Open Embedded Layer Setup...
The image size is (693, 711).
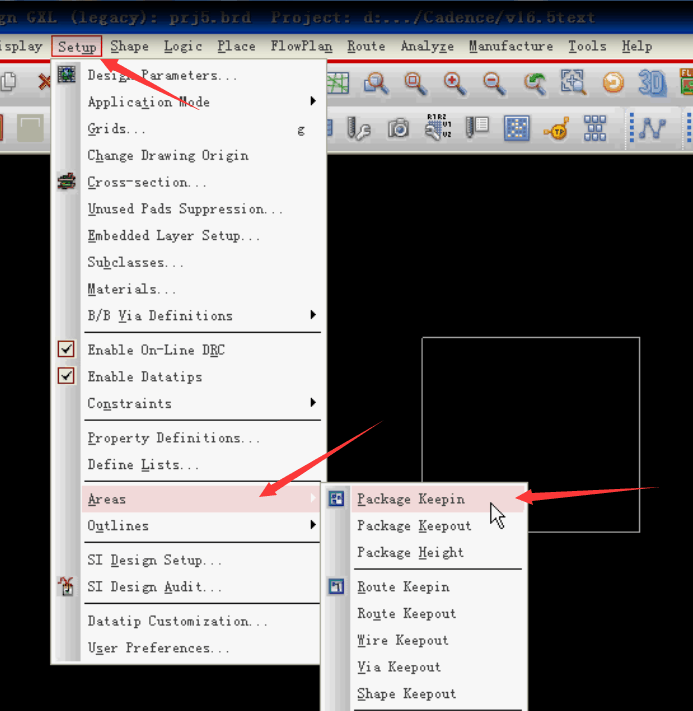pos(201,236)
